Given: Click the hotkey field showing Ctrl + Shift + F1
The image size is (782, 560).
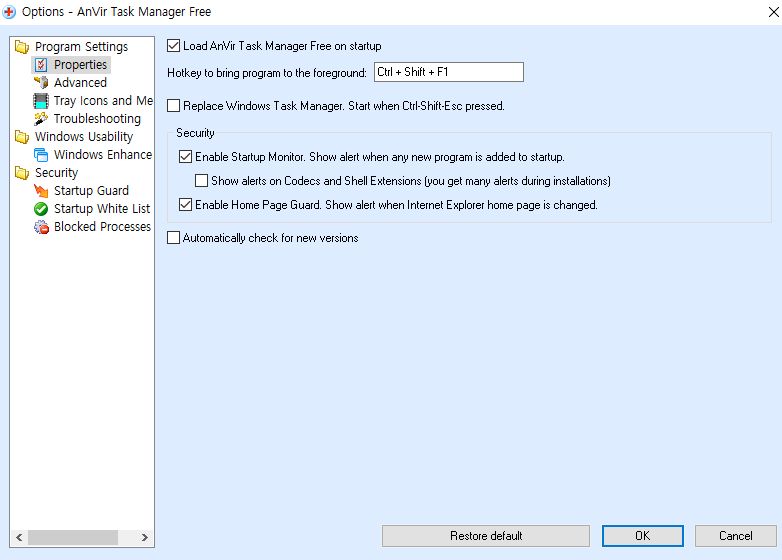Looking at the screenshot, I should pos(449,72).
